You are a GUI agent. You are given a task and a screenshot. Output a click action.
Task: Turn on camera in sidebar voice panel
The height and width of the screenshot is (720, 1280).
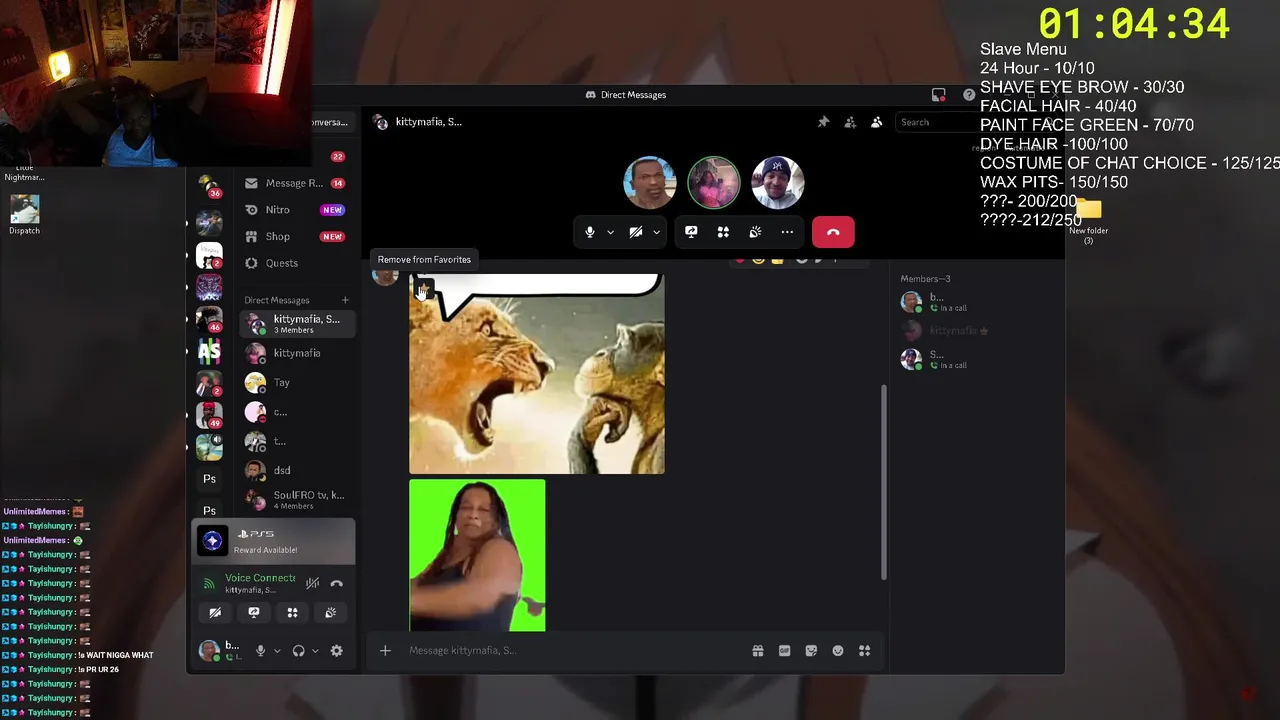tap(215, 613)
